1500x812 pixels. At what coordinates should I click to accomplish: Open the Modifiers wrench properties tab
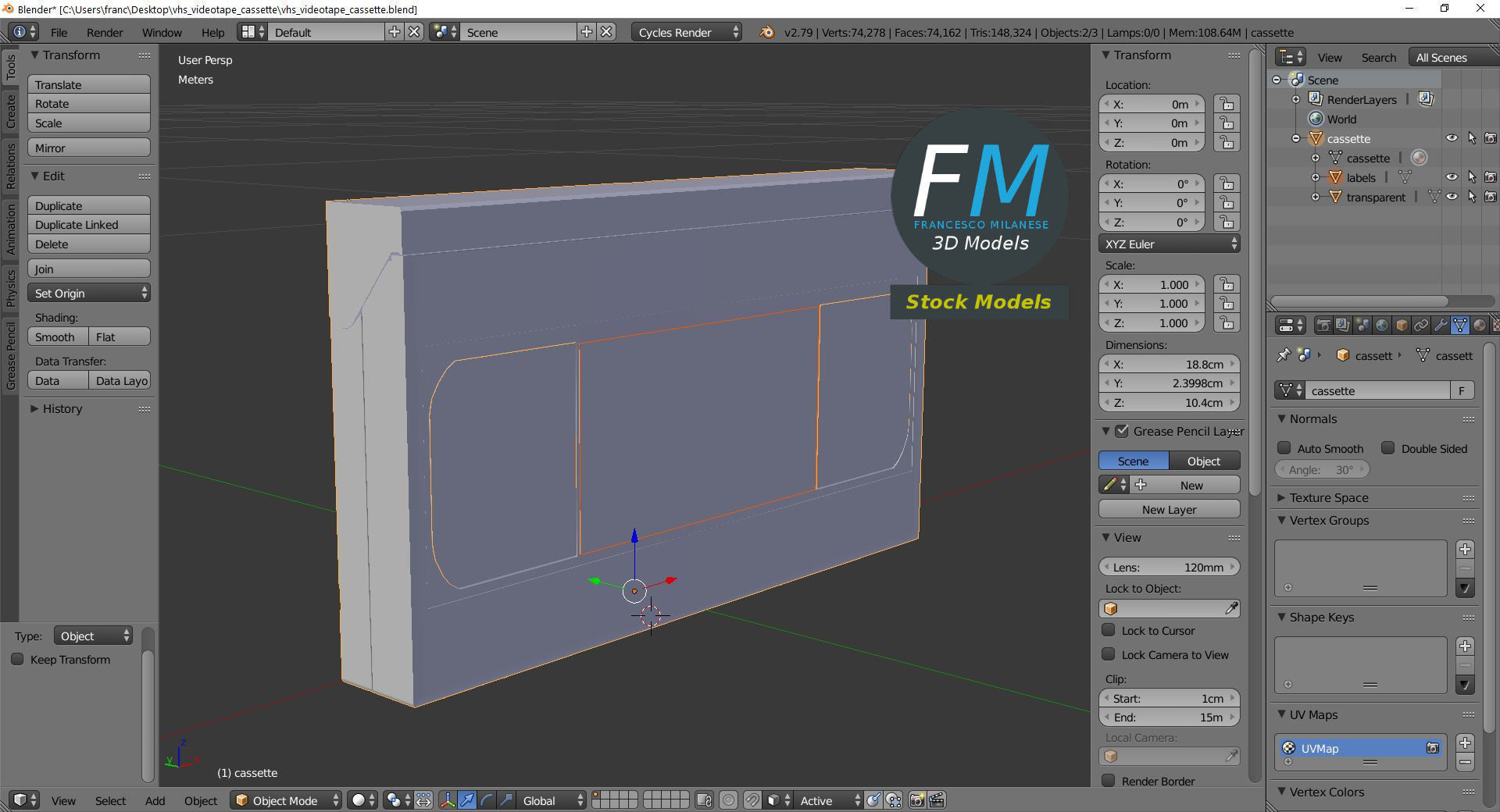tap(1441, 325)
